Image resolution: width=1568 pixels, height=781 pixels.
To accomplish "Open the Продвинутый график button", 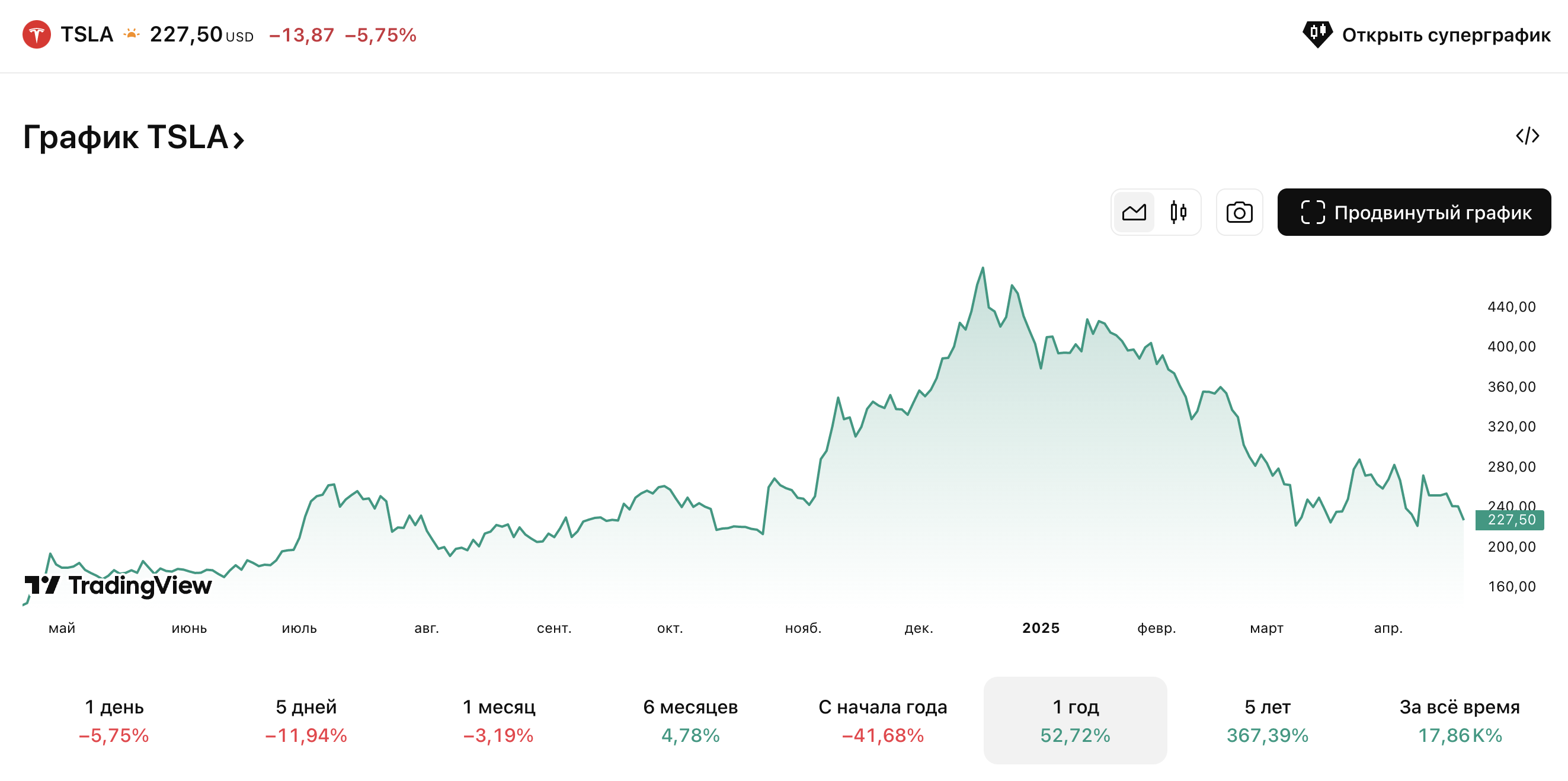I will coord(1413,213).
